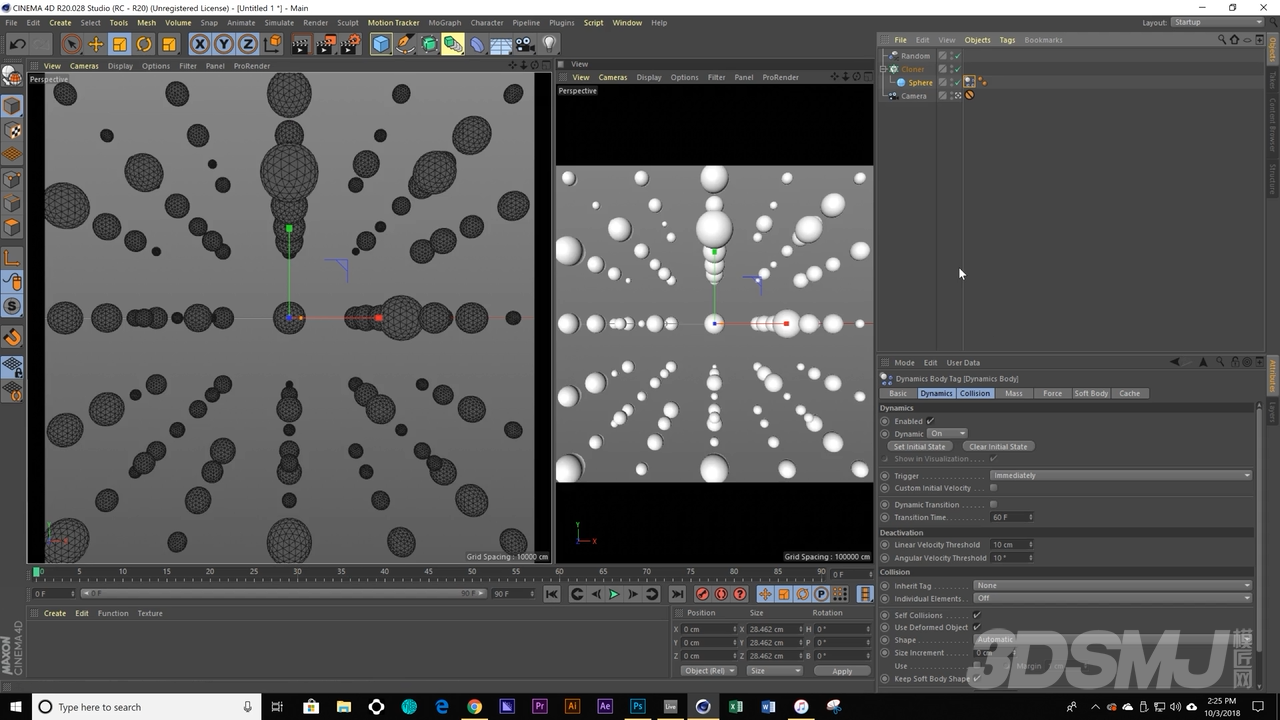Viewport: 1280px width, 720px height.
Task: Open the Dynamic On dropdown
Action: coord(947,434)
